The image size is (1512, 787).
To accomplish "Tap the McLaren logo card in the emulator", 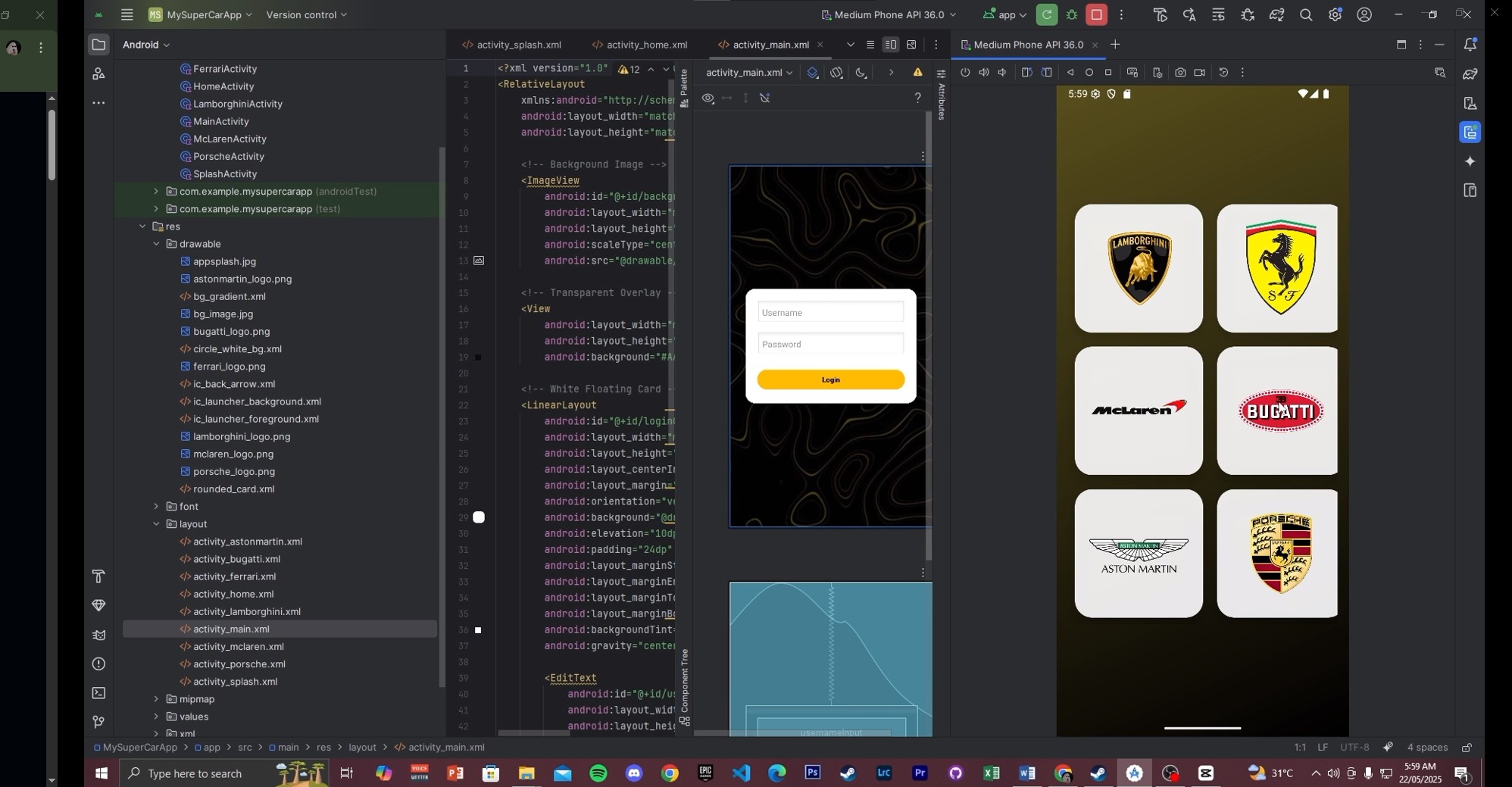I will (x=1139, y=411).
